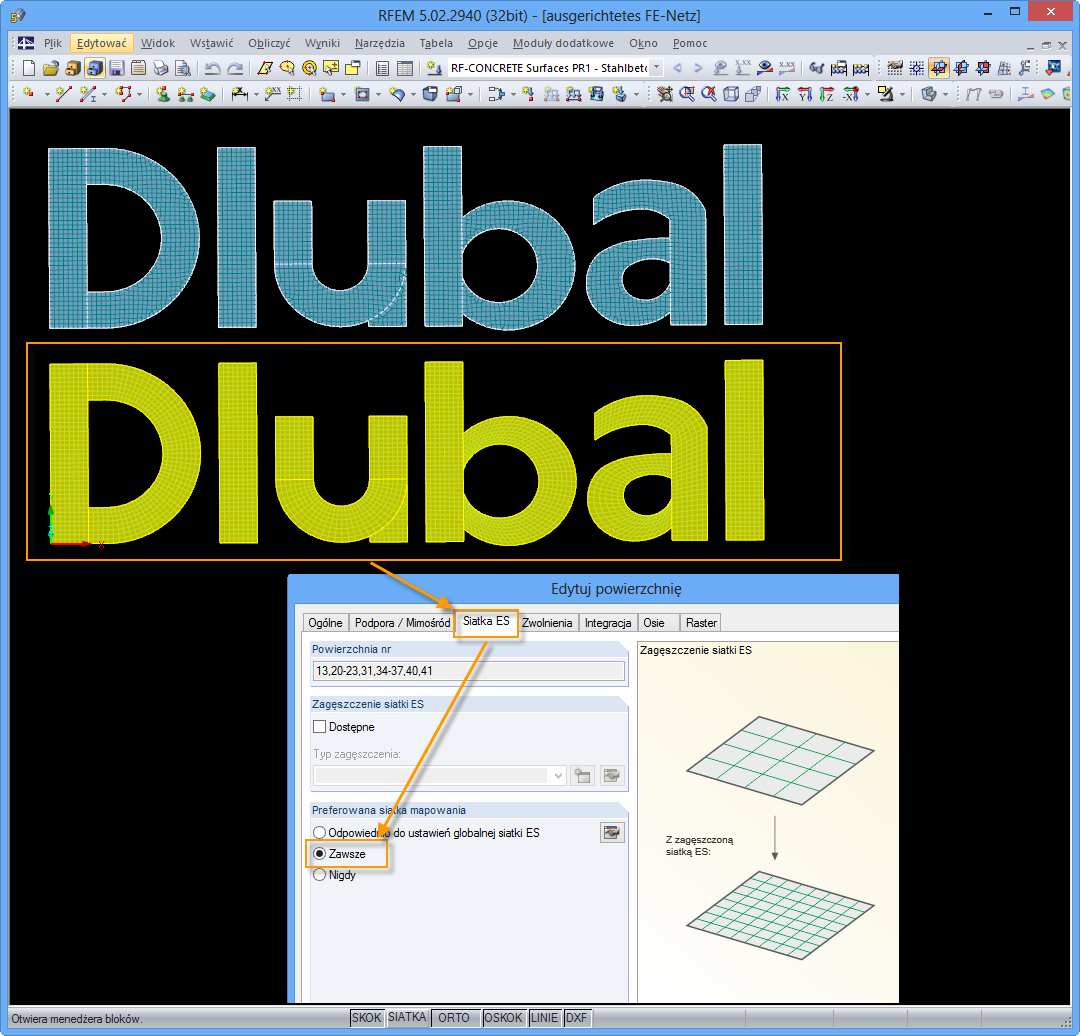Image resolution: width=1080 pixels, height=1036 pixels.
Task: Open the blue Block Manager cabinet icon
Action: click(x=94, y=68)
